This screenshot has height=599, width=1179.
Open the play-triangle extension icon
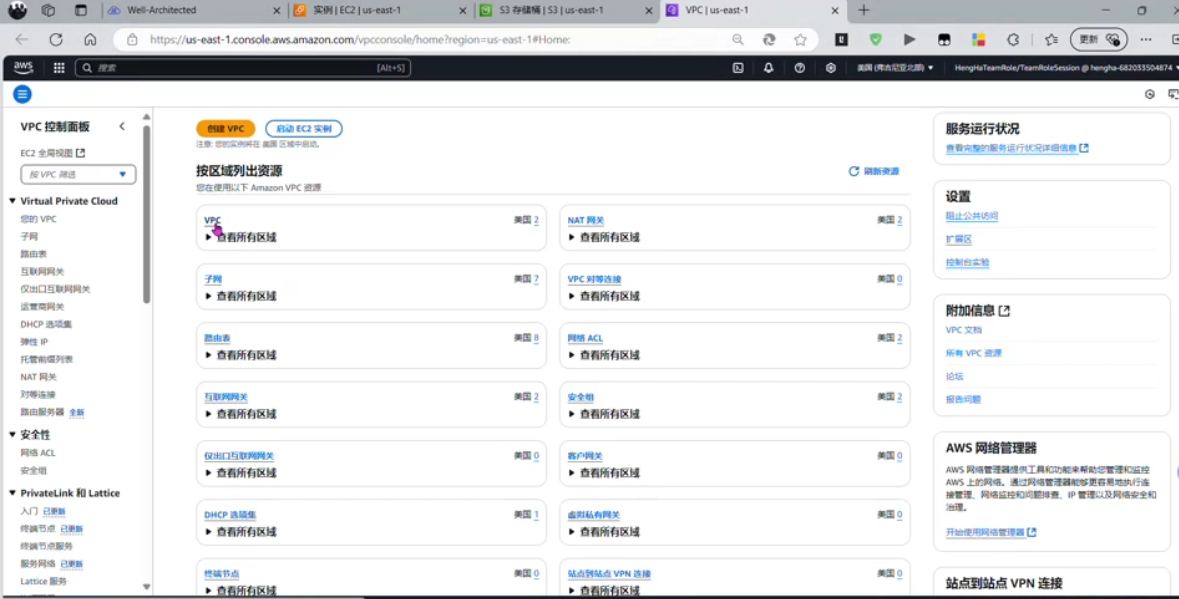coord(909,39)
